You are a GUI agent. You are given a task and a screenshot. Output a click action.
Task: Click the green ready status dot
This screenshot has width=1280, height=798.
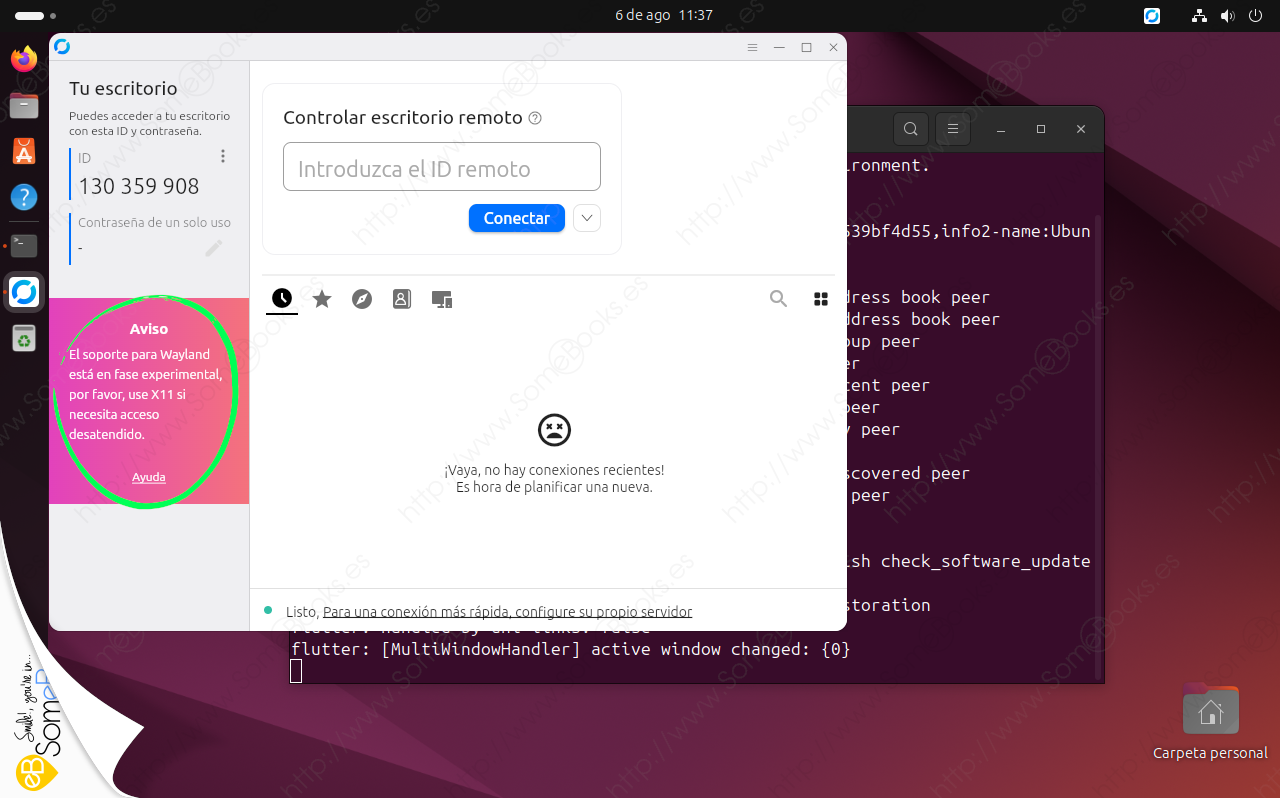pos(268,610)
